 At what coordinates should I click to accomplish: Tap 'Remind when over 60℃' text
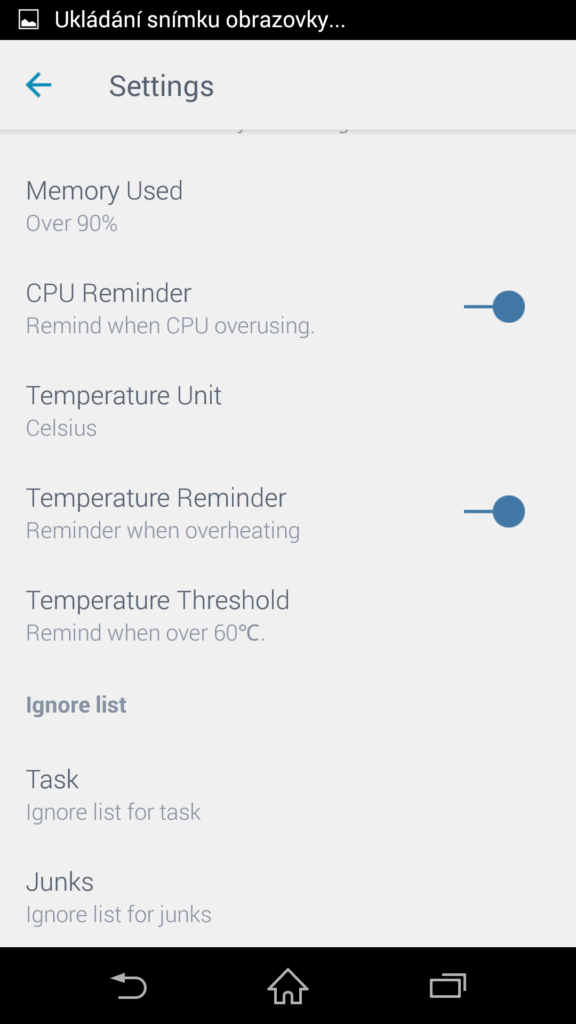point(146,633)
